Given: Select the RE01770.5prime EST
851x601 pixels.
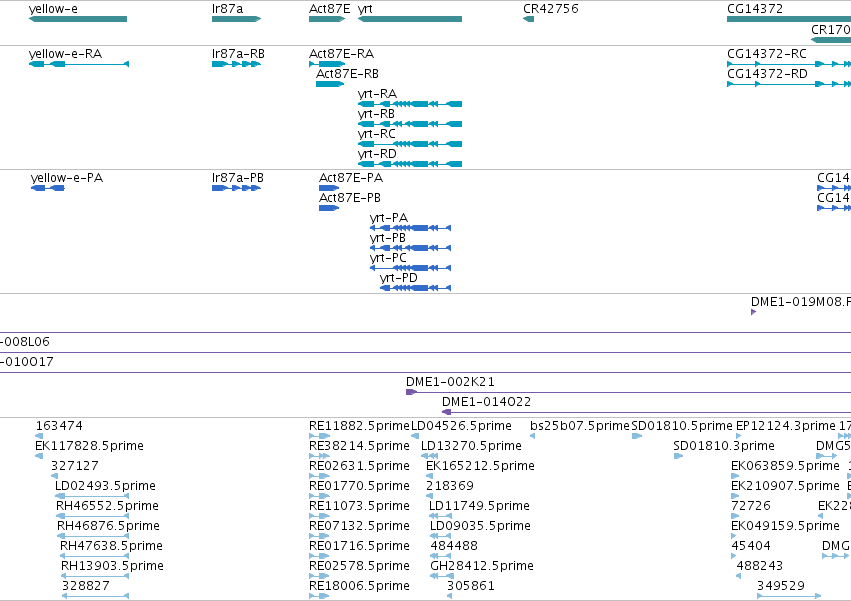Looking at the screenshot, I should pyautogui.click(x=319, y=496).
